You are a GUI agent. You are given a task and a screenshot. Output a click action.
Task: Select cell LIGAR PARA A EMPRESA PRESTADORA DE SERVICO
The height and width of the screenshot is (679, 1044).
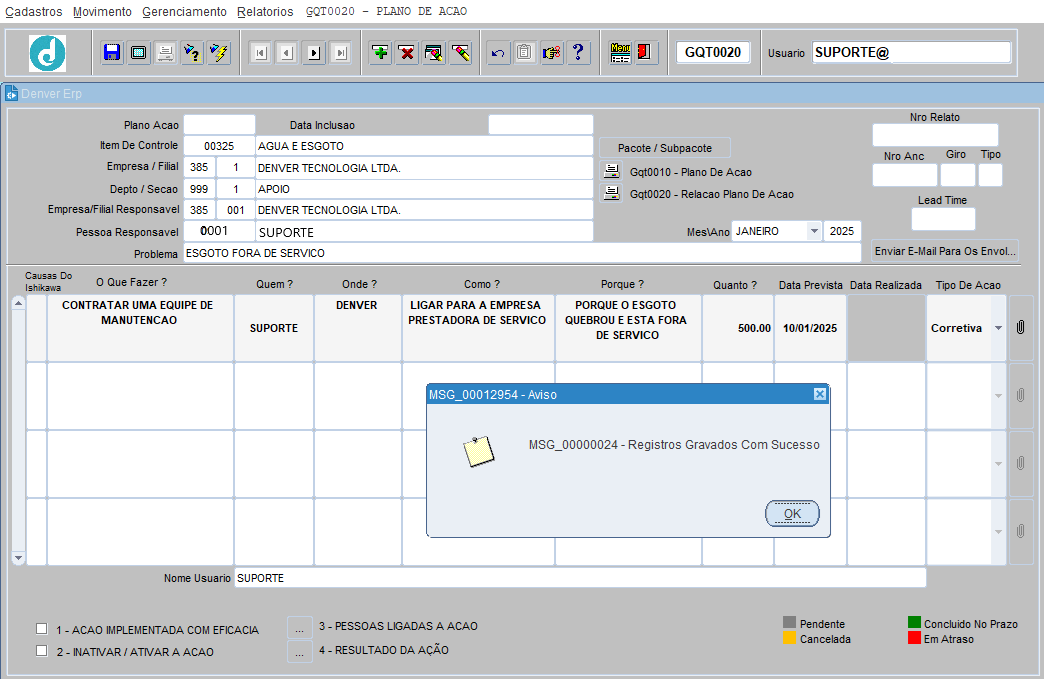click(478, 328)
